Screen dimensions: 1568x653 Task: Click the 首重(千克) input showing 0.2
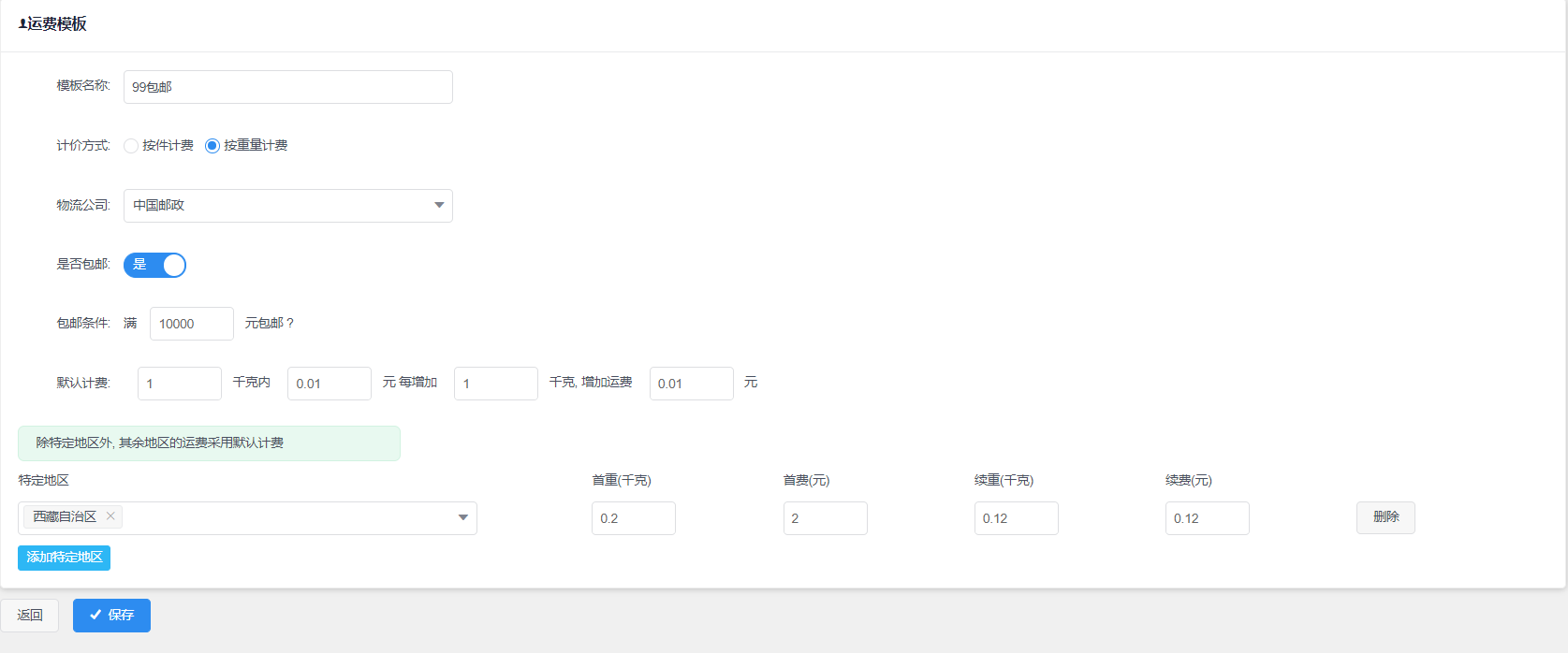[633, 518]
